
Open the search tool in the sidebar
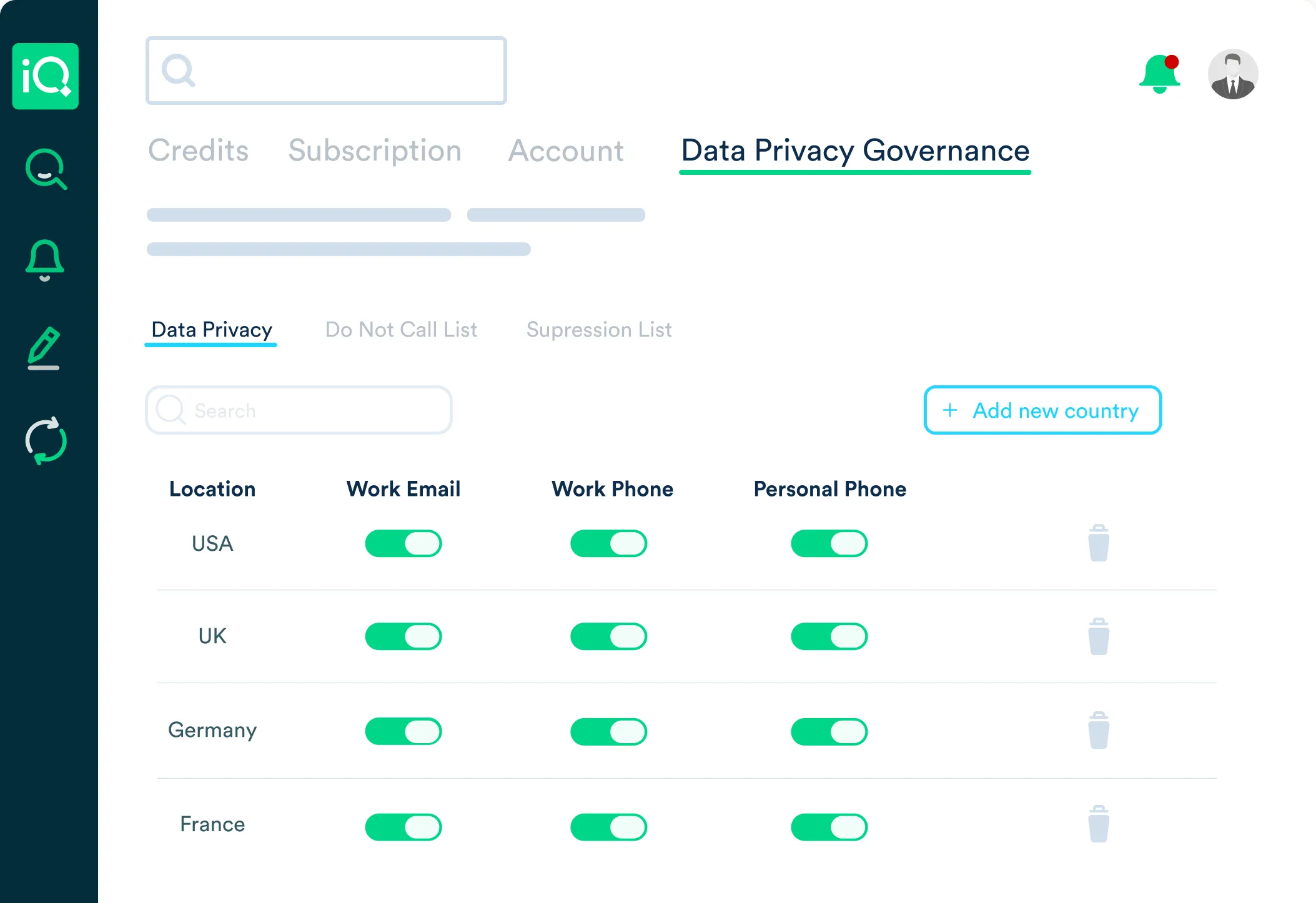tap(46, 169)
